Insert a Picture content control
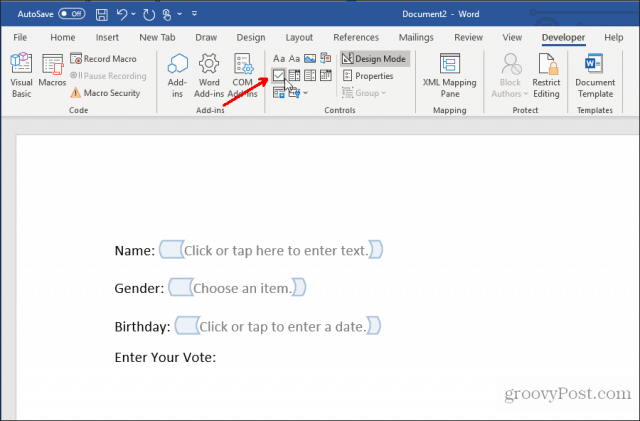640x421 pixels. [x=310, y=59]
